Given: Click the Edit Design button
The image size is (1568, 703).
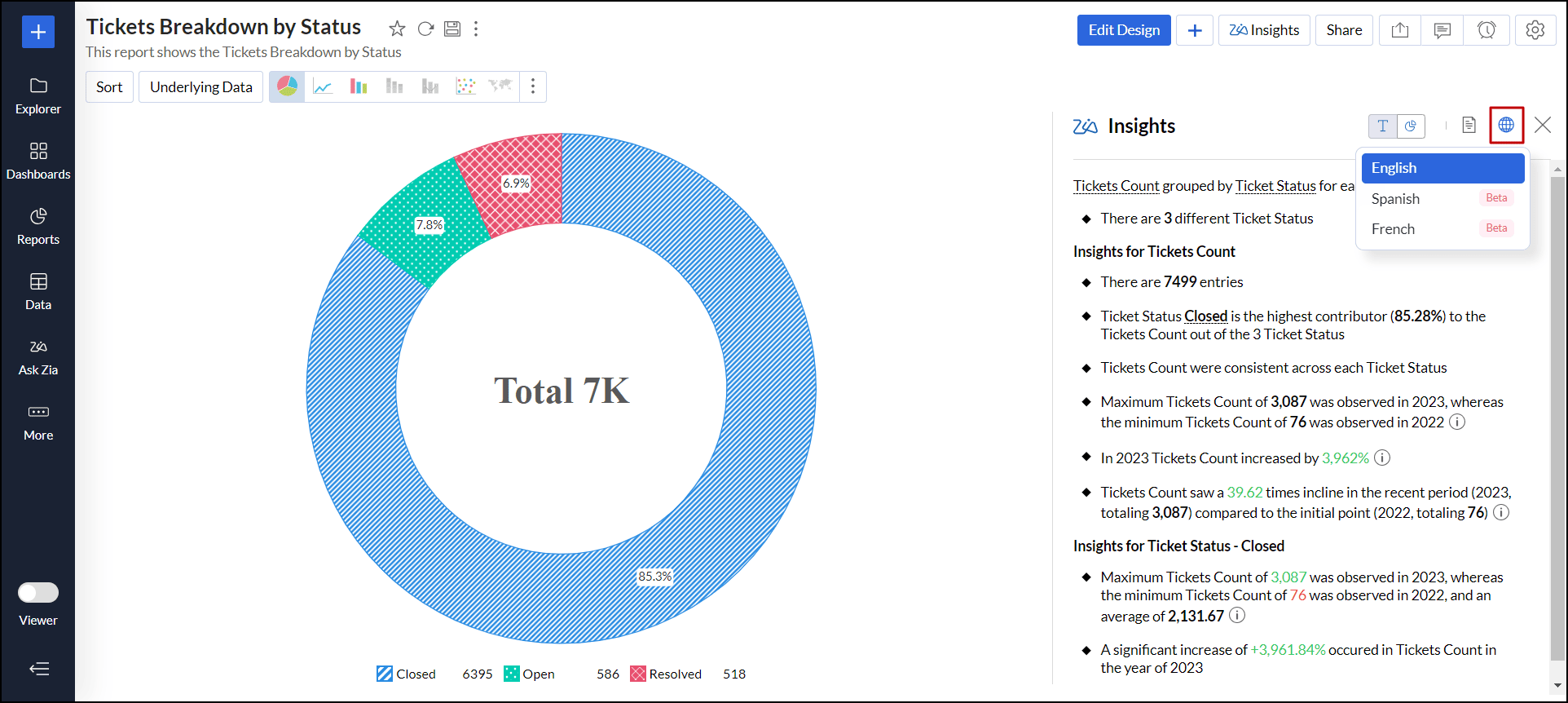Looking at the screenshot, I should [1123, 30].
